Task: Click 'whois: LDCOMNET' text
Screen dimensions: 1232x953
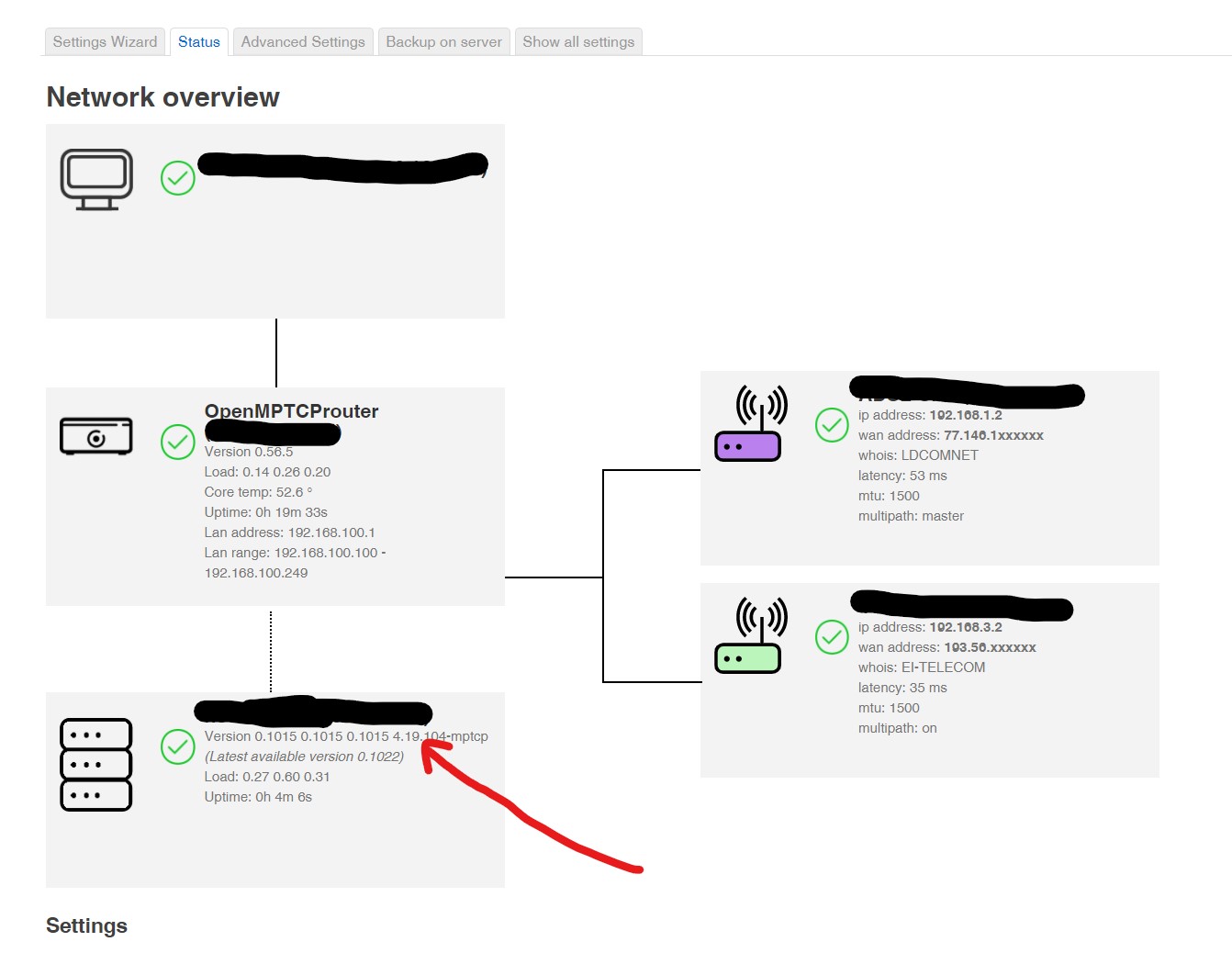Action: point(918,455)
